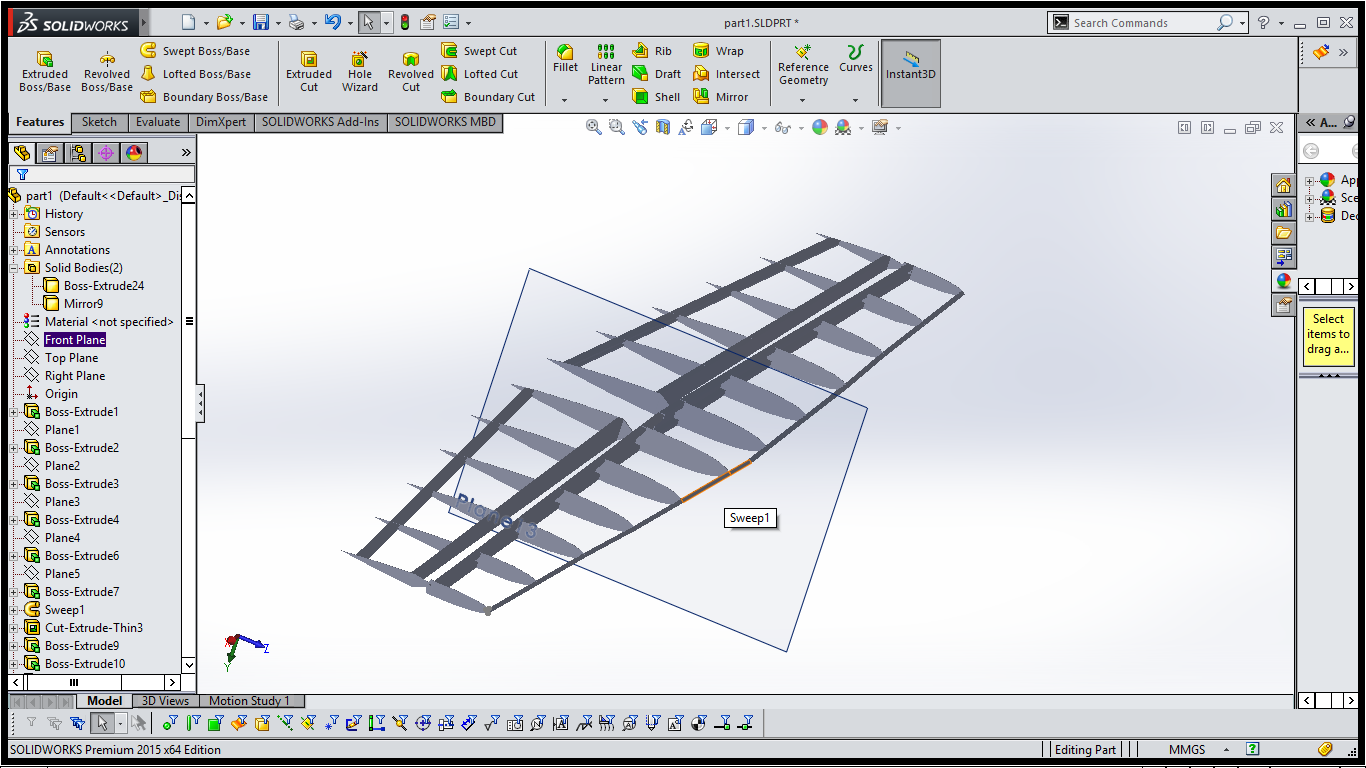
Task: Open the Design Library task pane tab
Action: [x=1283, y=209]
